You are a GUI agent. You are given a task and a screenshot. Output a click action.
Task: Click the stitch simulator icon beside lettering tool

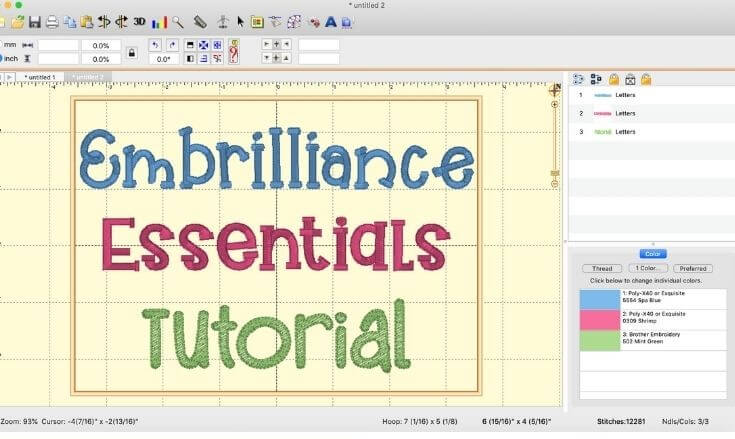pos(347,22)
